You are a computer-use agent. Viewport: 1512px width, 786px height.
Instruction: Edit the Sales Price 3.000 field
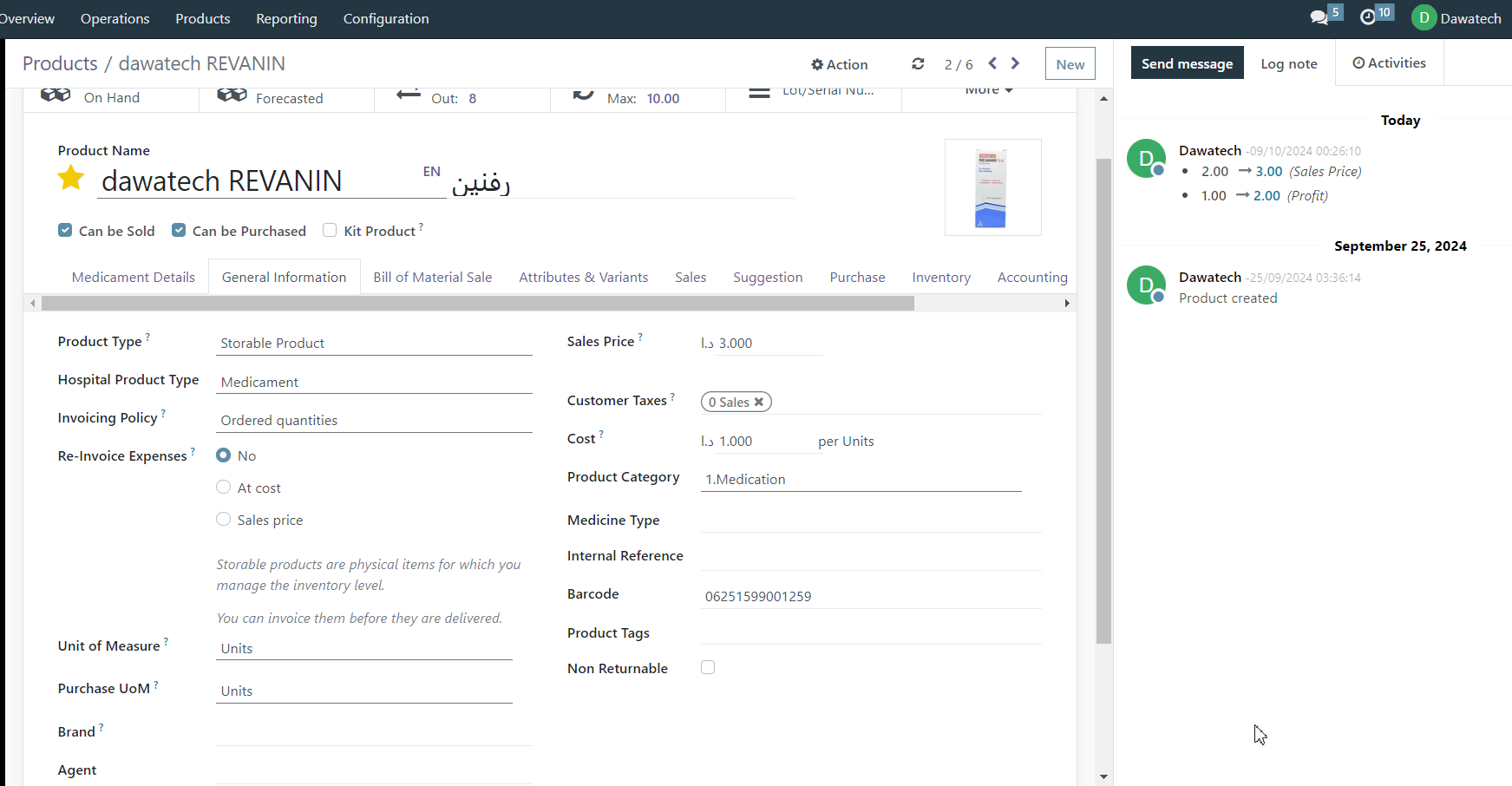[769, 343]
